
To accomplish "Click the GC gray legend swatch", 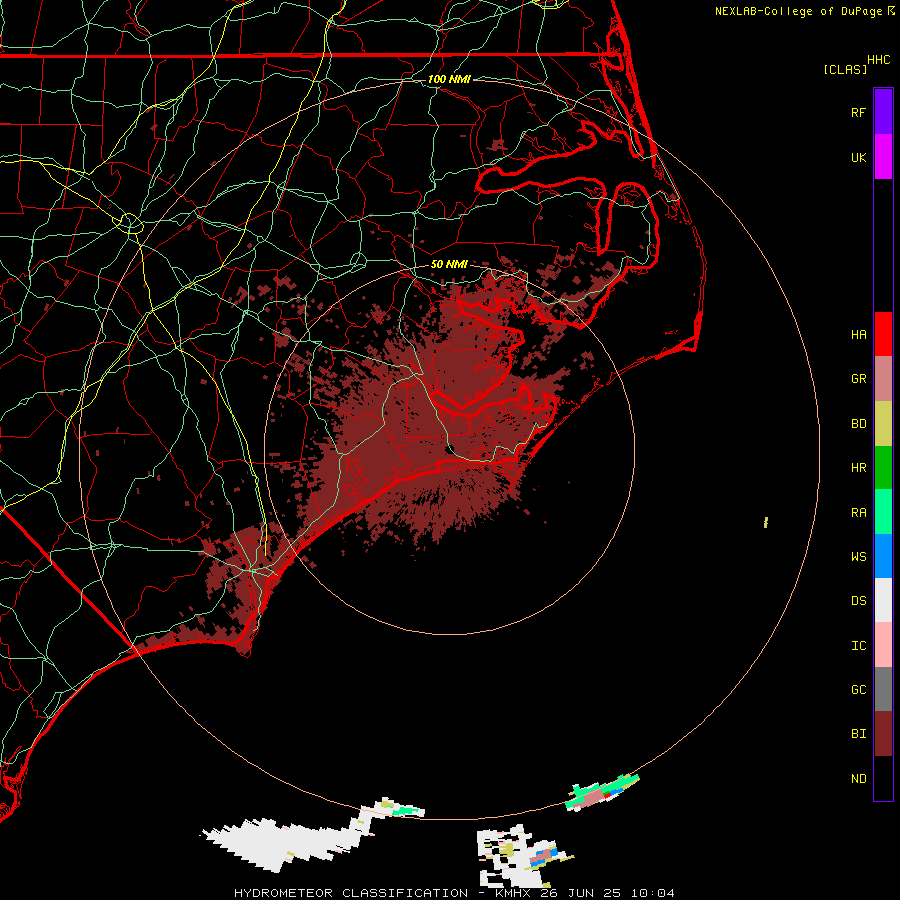I will [x=883, y=689].
